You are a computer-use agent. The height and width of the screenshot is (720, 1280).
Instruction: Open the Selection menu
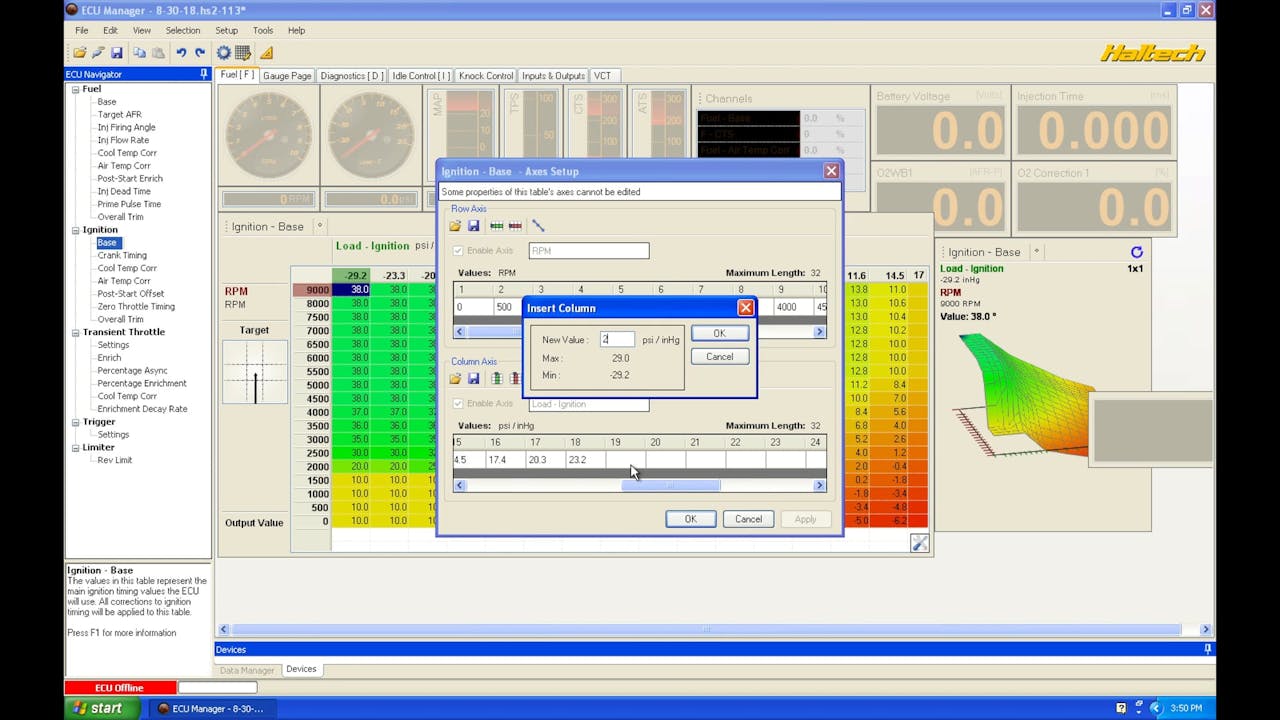click(x=183, y=30)
